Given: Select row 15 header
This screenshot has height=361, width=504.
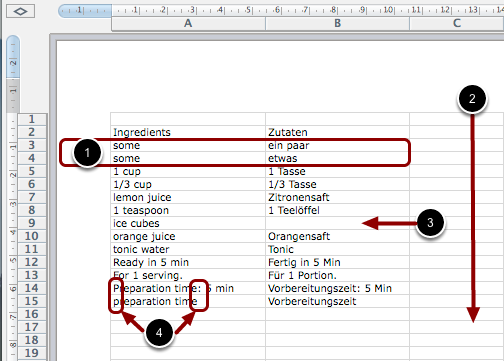Looking at the screenshot, I should coord(32,301).
